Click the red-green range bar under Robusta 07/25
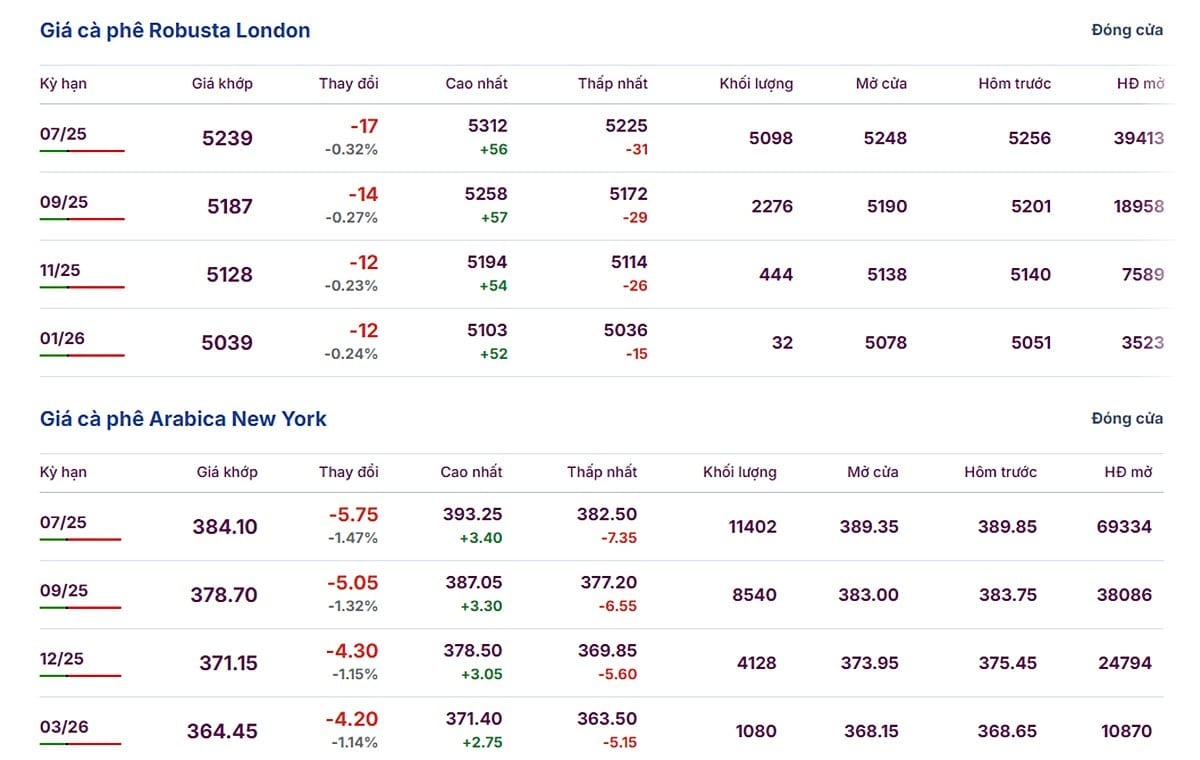This screenshot has height=760, width=1200. pyautogui.click(x=82, y=151)
